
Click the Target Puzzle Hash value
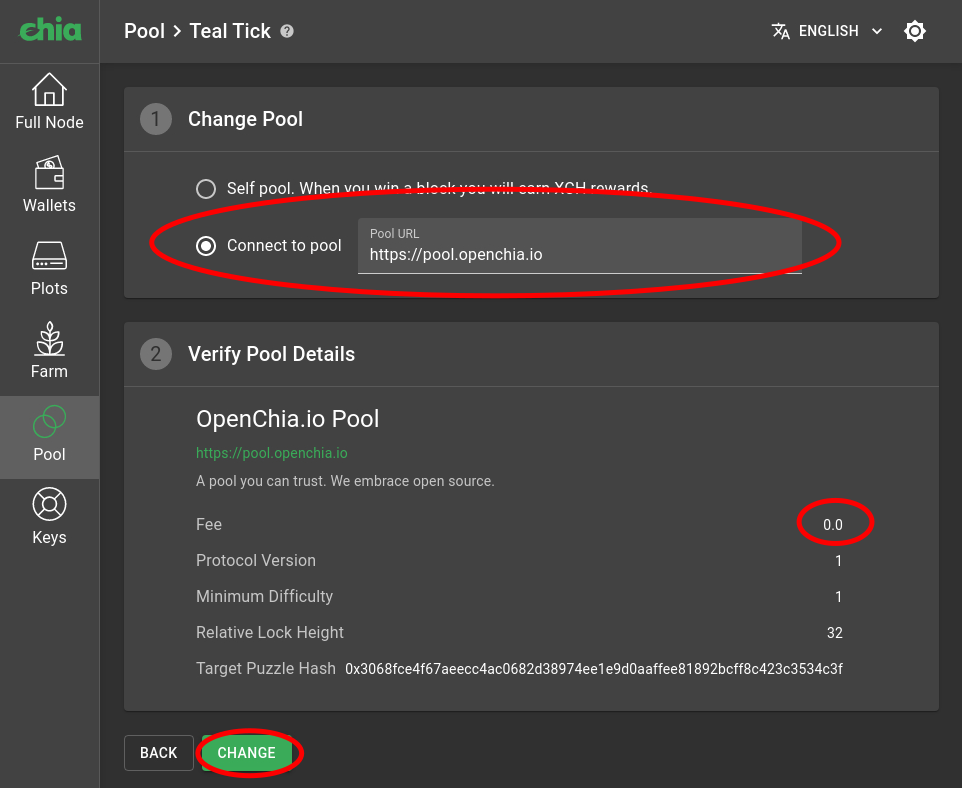click(x=594, y=668)
